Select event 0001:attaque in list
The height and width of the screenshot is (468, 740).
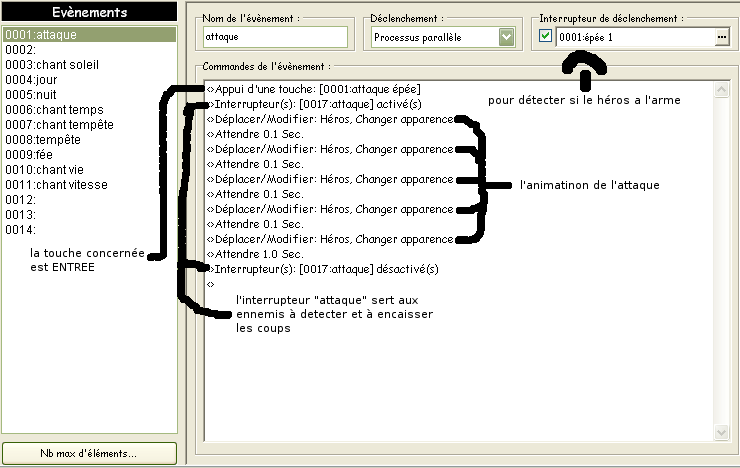pos(90,34)
